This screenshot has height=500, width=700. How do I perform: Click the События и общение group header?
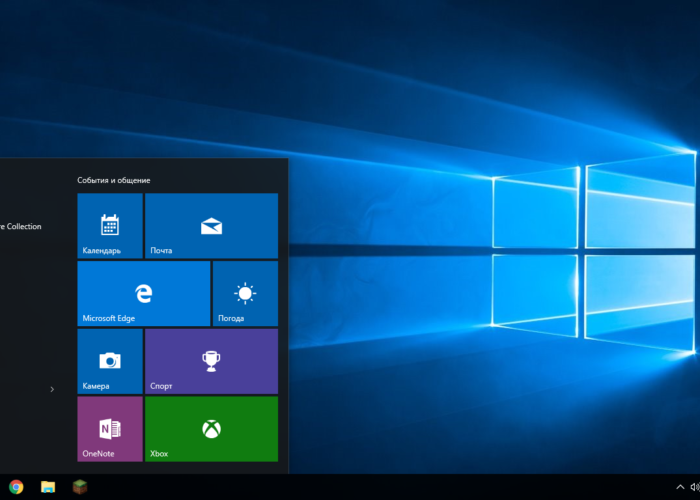(x=114, y=180)
